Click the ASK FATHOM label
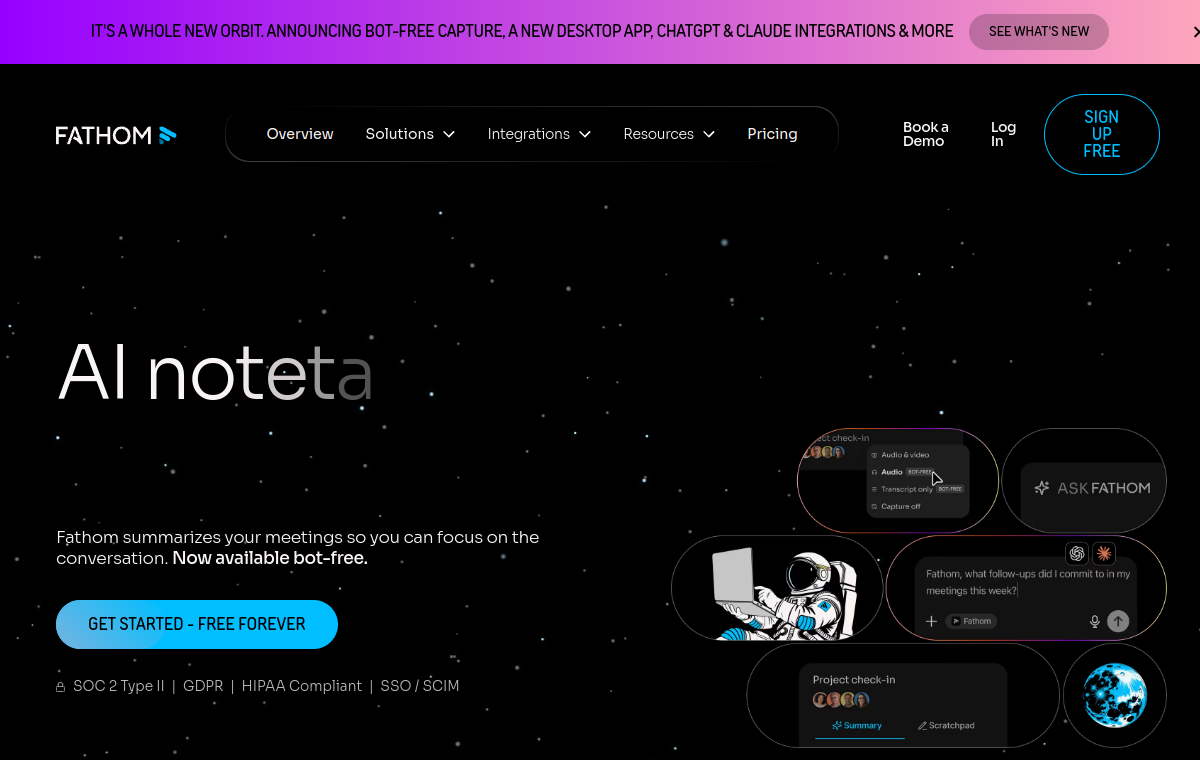Image resolution: width=1200 pixels, height=760 pixels. click(1104, 488)
